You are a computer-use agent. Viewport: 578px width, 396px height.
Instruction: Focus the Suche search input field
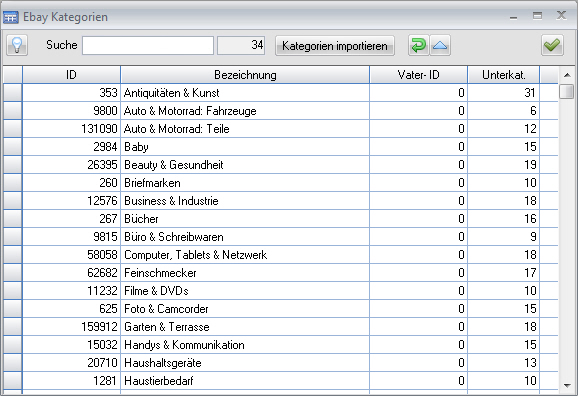(x=148, y=46)
